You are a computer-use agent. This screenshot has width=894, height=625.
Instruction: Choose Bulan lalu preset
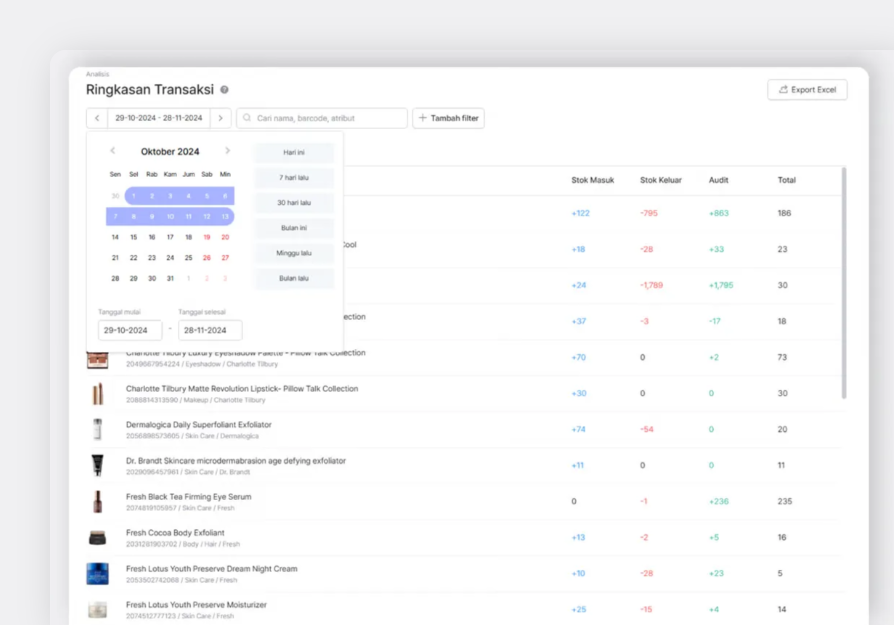(x=294, y=278)
